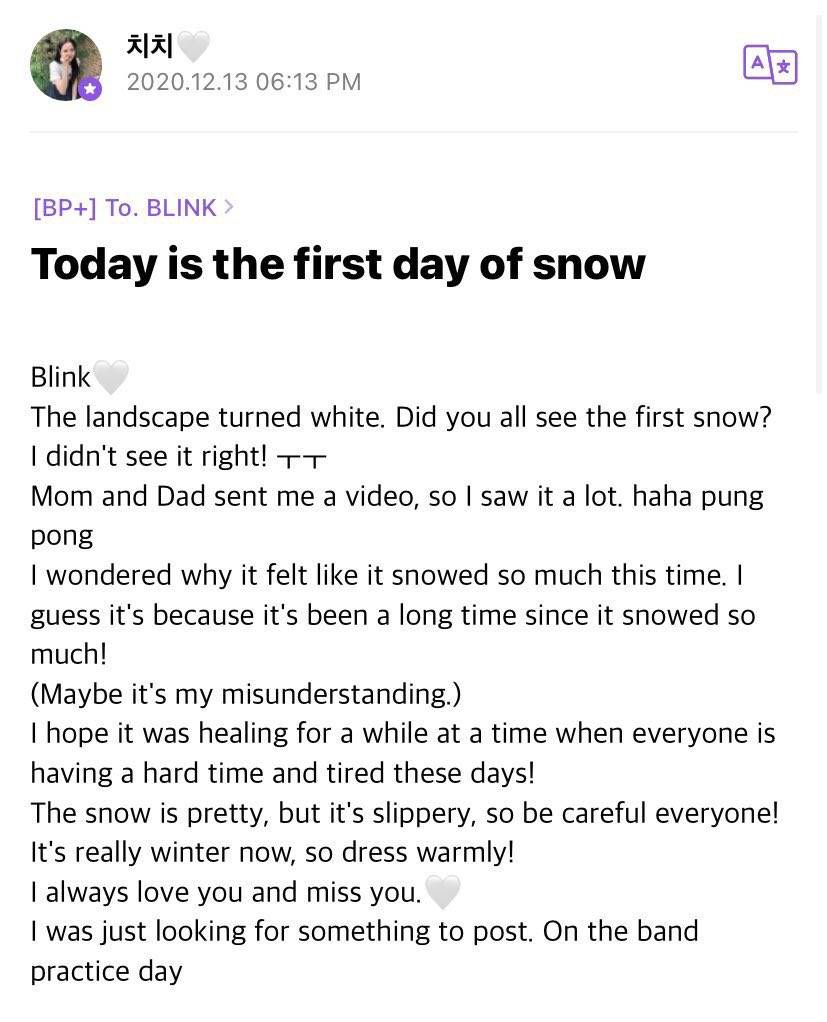Click the ㅜㅜ crying emoticon
The image size is (827, 1022).
[301, 458]
